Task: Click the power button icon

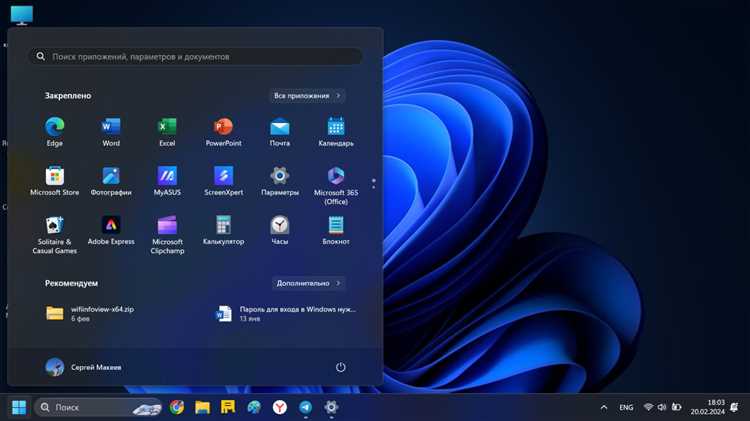Action: 341,367
